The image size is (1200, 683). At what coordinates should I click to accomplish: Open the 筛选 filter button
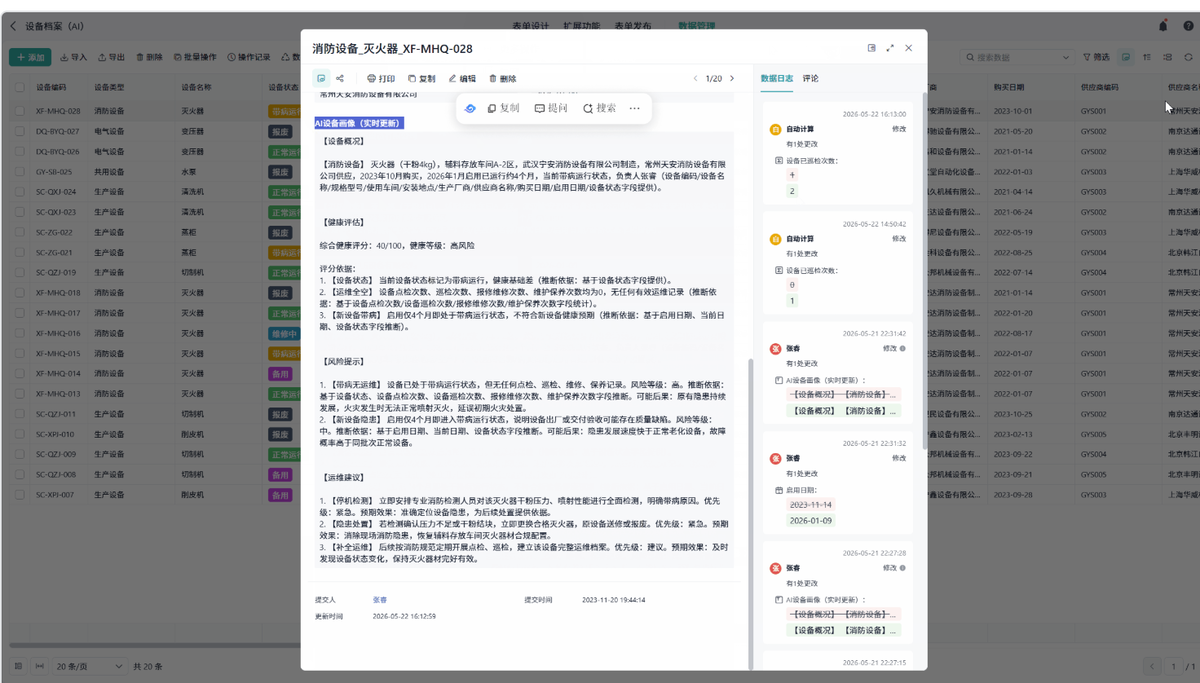tap(1095, 58)
